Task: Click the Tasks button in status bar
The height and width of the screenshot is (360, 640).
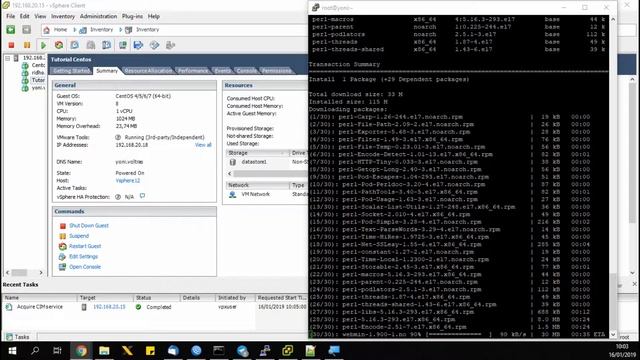Action: 18,337
